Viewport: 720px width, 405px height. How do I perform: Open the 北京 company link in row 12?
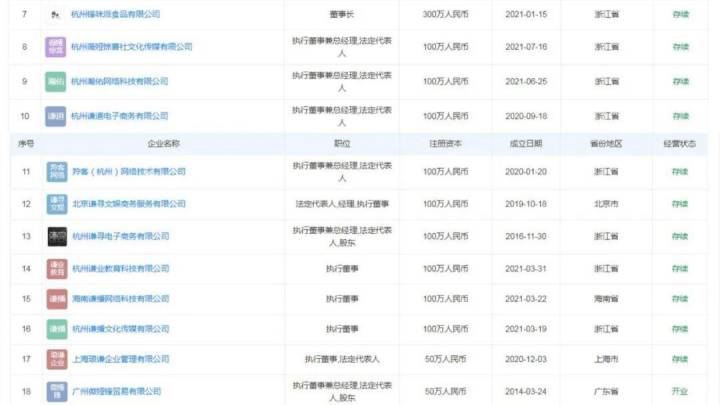point(129,203)
